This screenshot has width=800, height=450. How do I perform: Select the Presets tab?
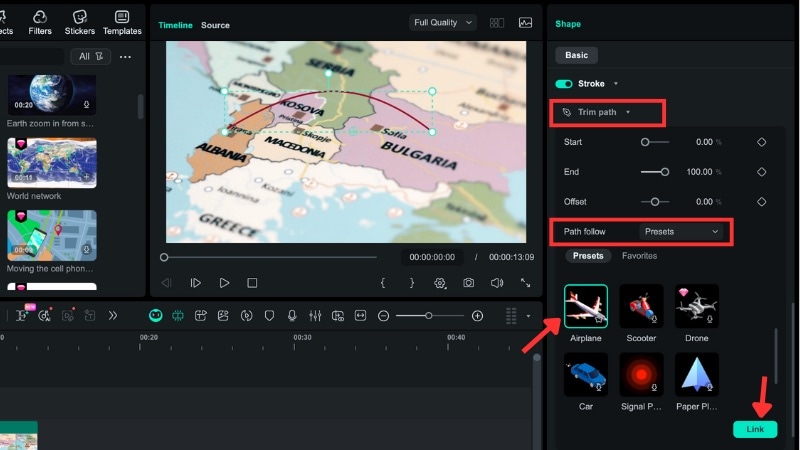(x=588, y=256)
